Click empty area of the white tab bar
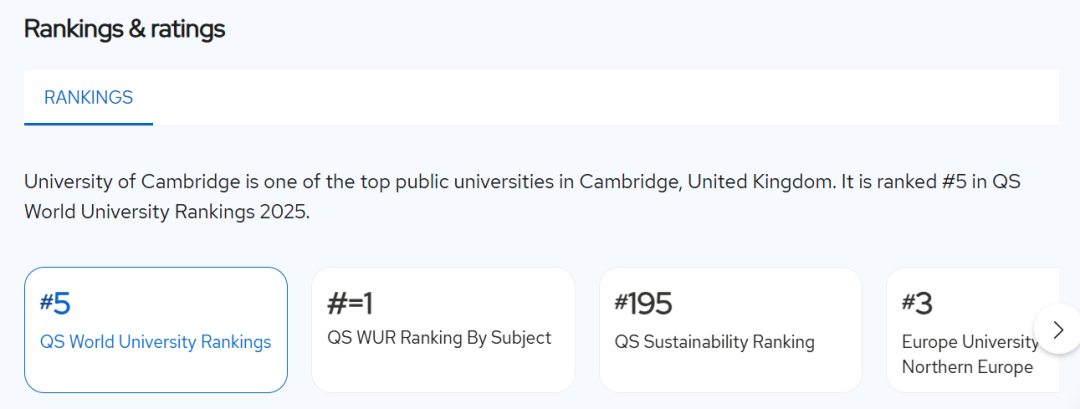 [x=606, y=98]
